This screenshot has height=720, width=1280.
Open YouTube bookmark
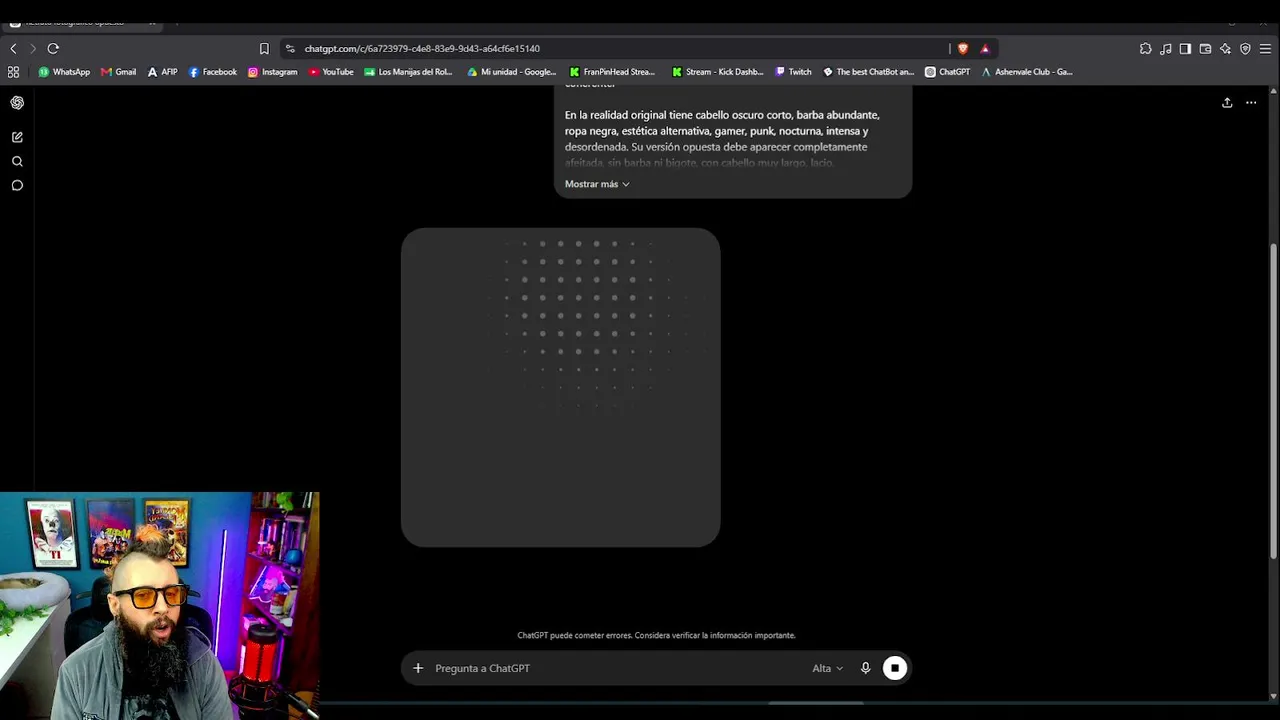331,72
